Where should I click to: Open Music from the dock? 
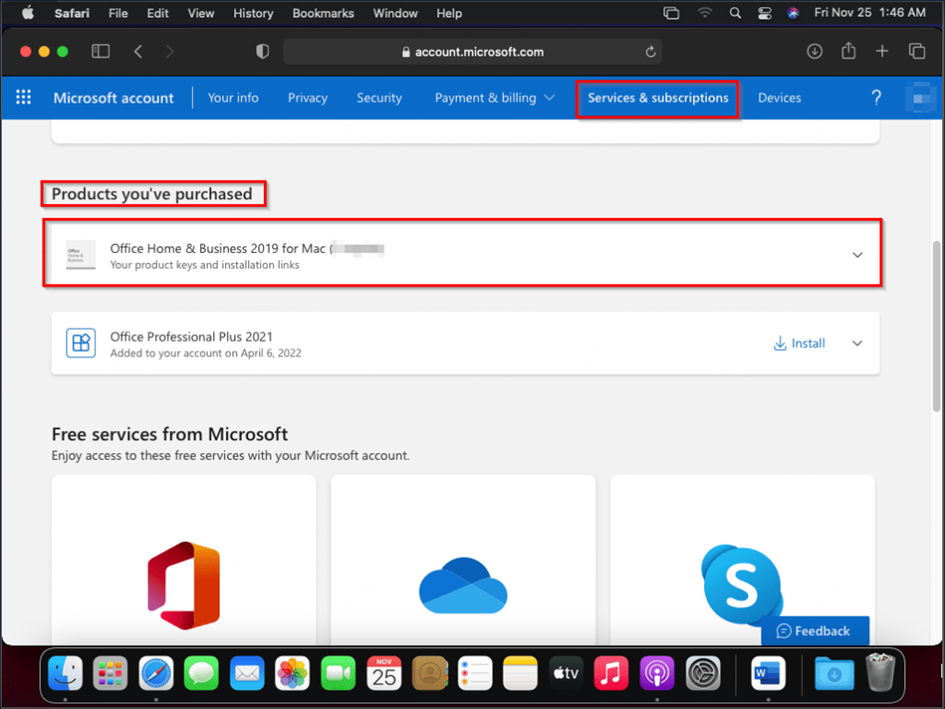pos(611,673)
